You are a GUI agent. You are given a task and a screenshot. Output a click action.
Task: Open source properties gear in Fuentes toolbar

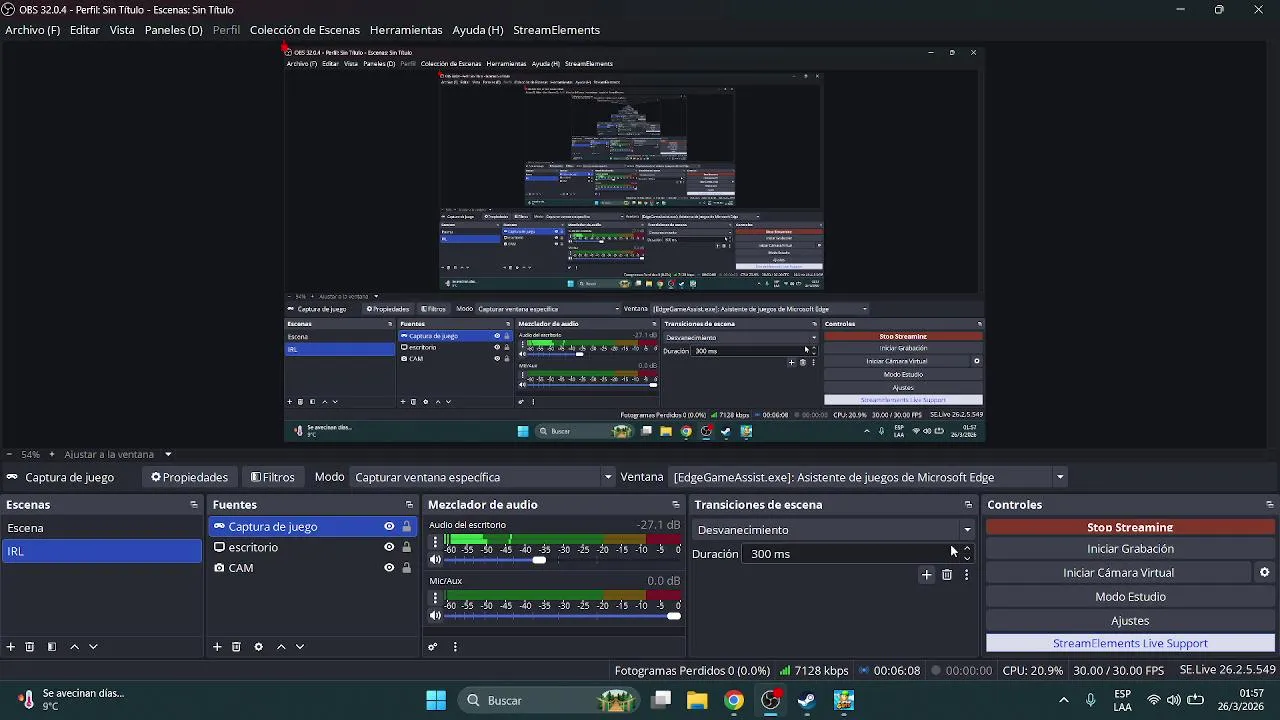pyautogui.click(x=258, y=647)
